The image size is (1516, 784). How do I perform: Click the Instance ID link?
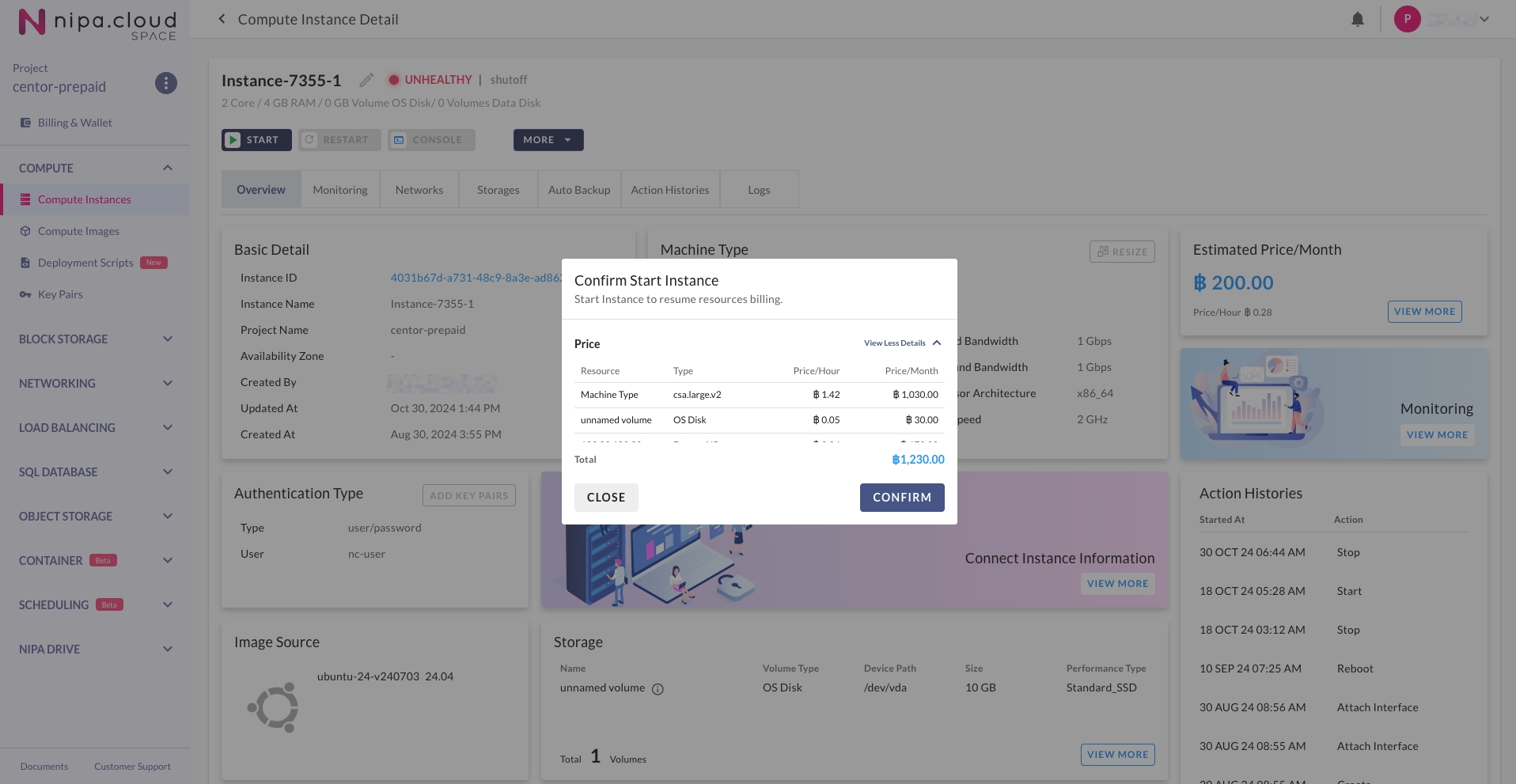476,278
